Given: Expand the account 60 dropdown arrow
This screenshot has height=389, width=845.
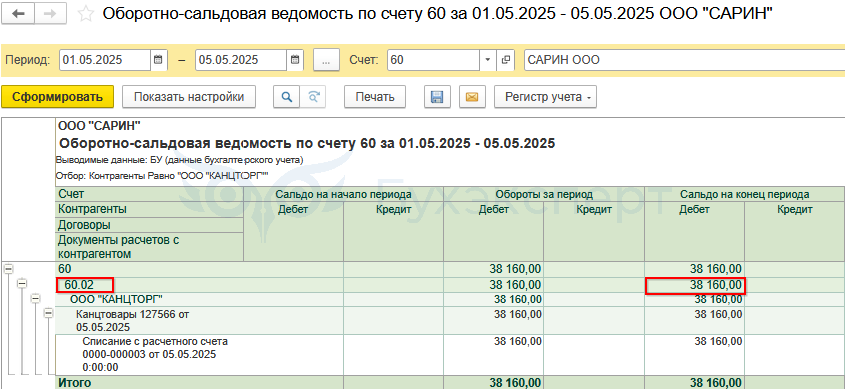Looking at the screenshot, I should 487,60.
